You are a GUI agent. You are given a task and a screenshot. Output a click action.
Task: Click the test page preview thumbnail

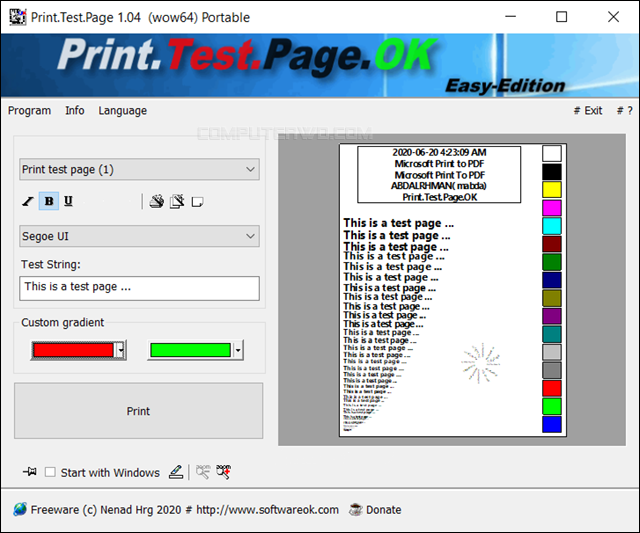pos(453,290)
